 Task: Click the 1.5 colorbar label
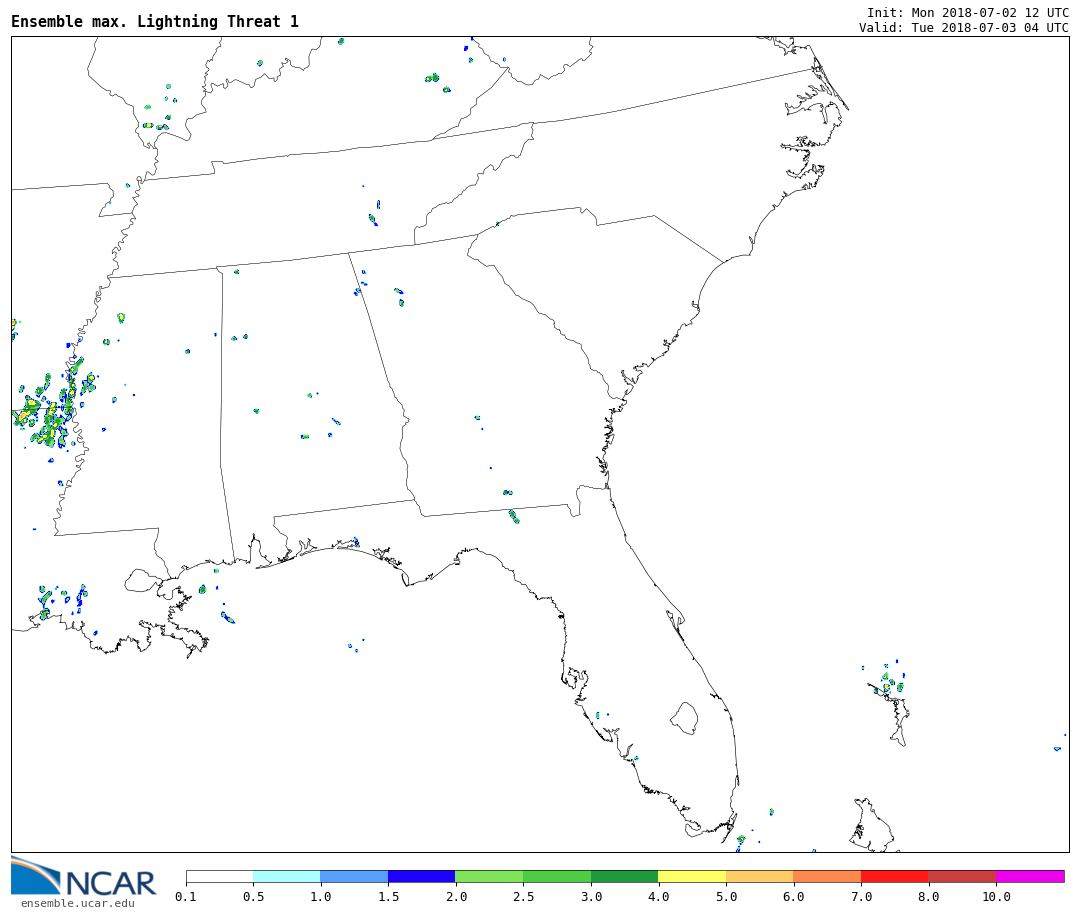click(388, 896)
